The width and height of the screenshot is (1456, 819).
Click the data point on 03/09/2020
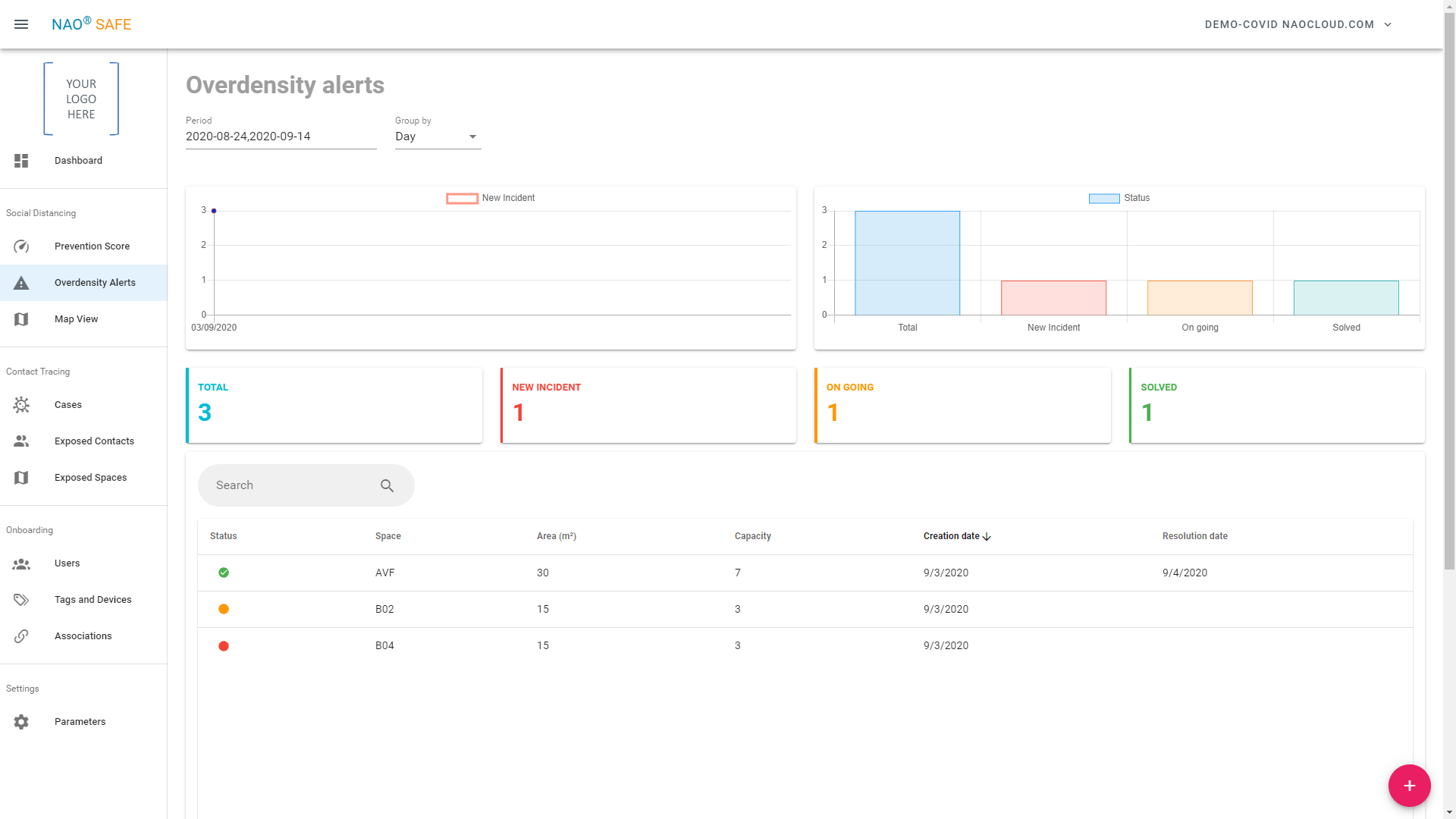(214, 211)
